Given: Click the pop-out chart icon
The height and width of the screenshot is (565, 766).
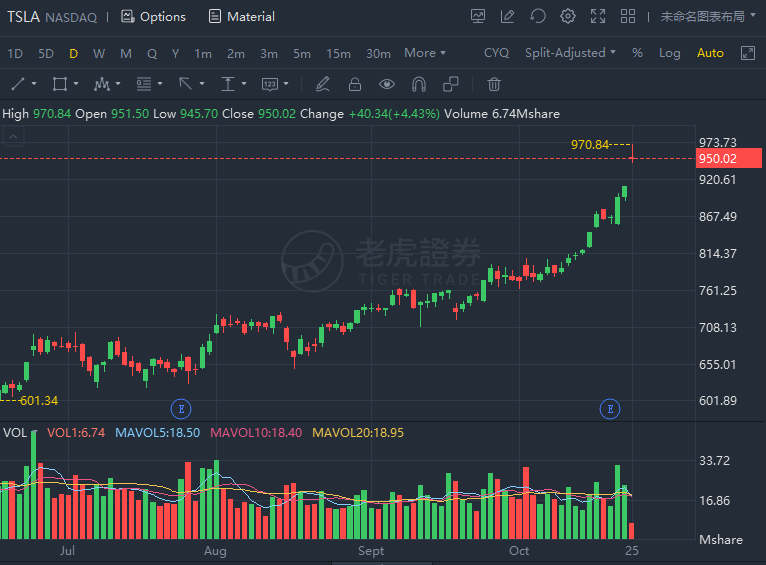Looking at the screenshot, I should click(x=748, y=53).
